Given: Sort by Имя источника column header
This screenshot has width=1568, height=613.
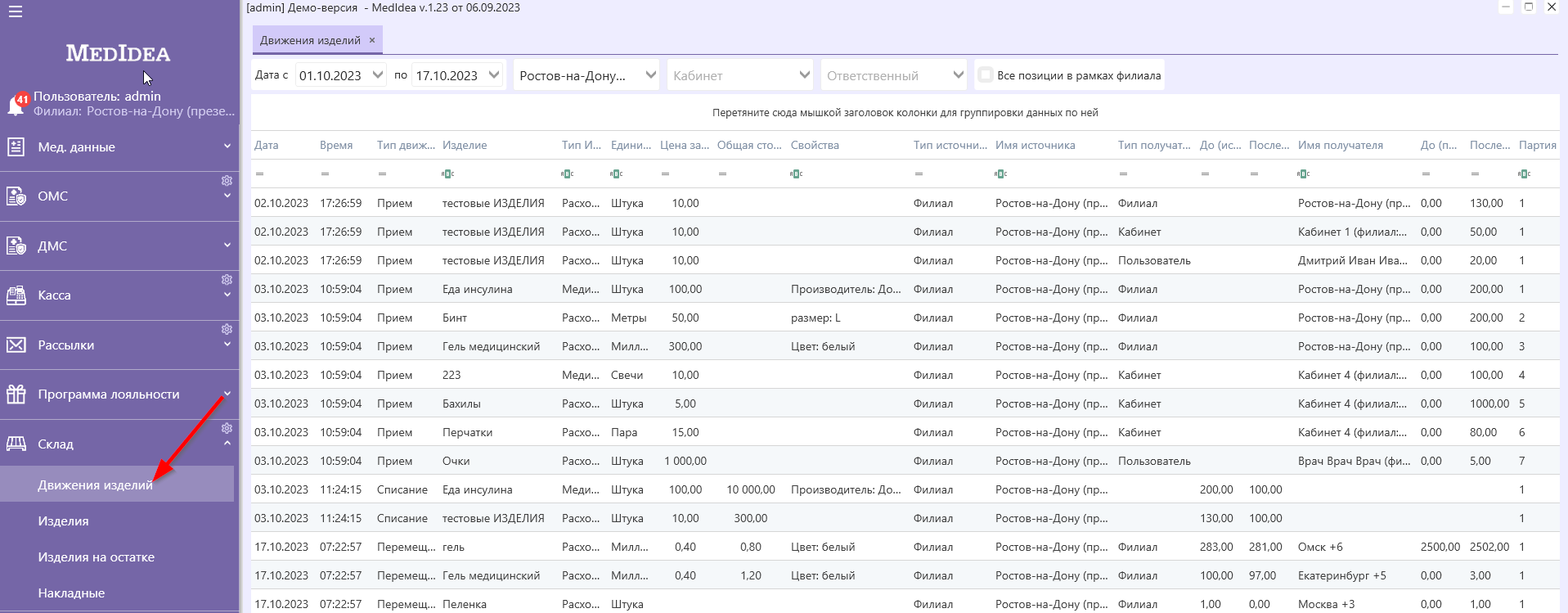Looking at the screenshot, I should pos(1035,145).
